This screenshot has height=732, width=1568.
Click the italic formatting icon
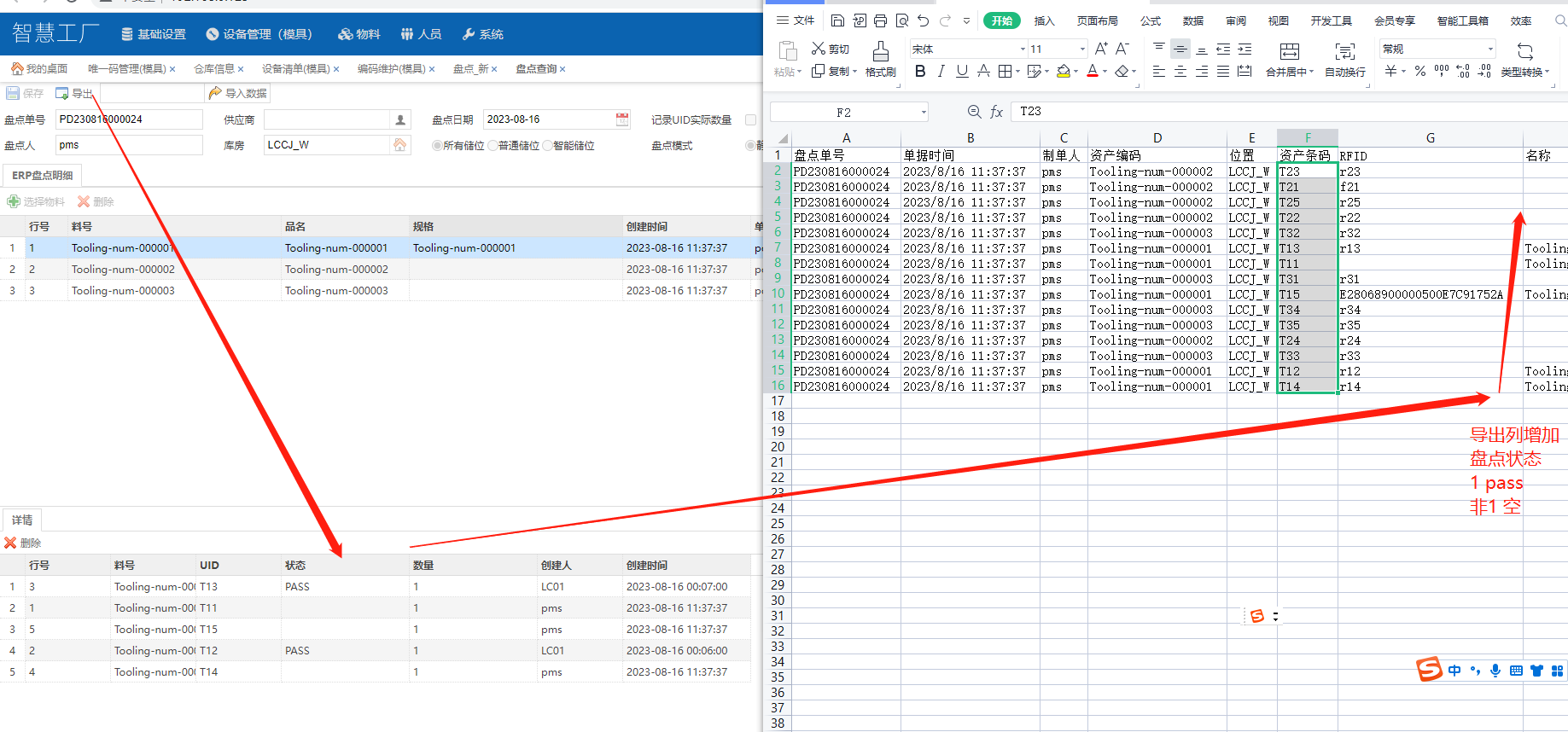(x=941, y=72)
